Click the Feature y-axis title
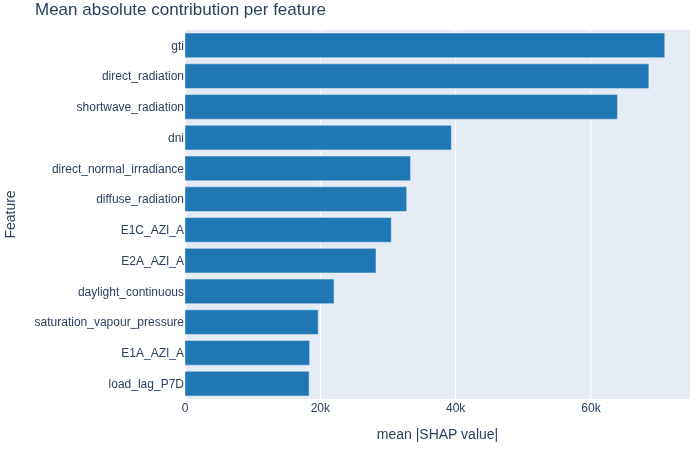The image size is (700, 450). (10, 214)
